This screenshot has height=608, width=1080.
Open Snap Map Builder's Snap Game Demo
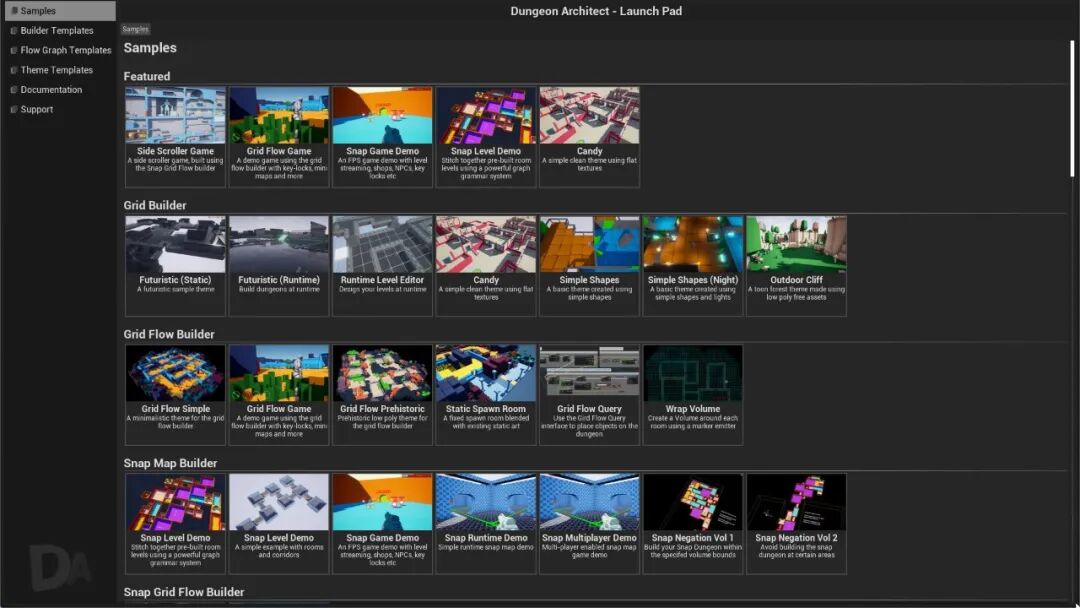(x=382, y=523)
